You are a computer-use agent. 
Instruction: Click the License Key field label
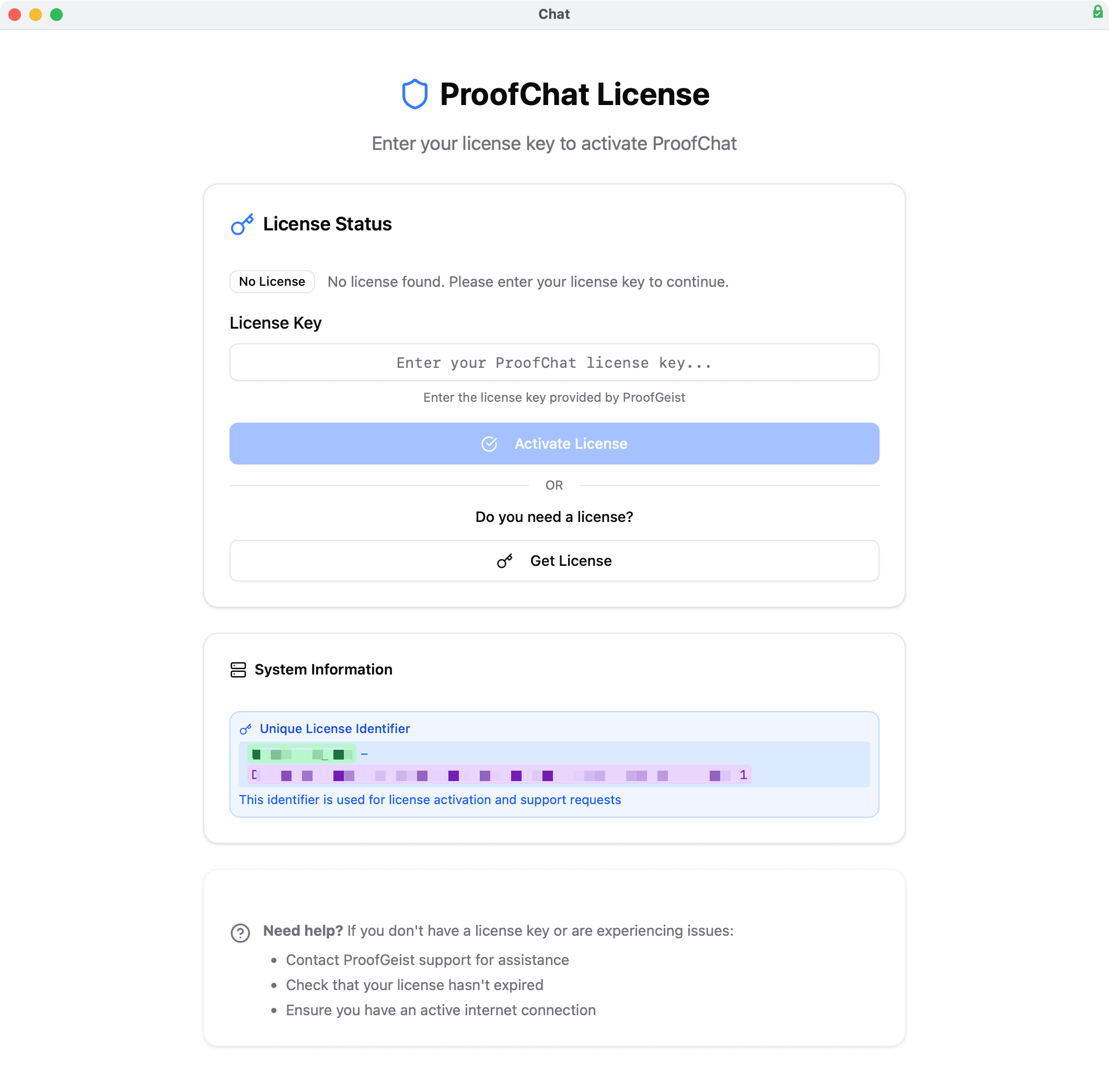pos(275,322)
